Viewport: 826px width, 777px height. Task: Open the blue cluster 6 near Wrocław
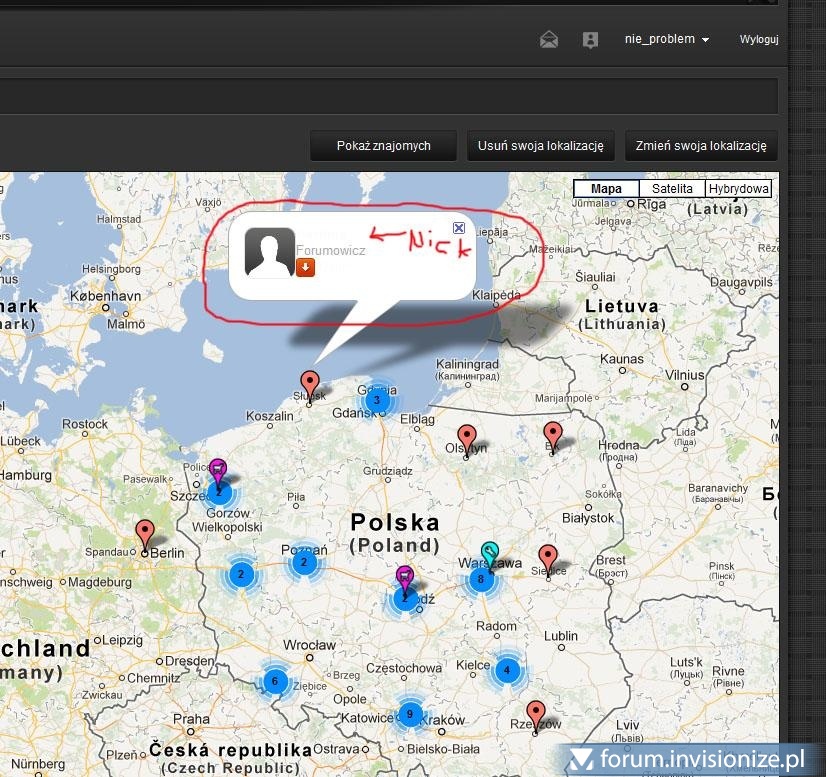click(x=275, y=682)
